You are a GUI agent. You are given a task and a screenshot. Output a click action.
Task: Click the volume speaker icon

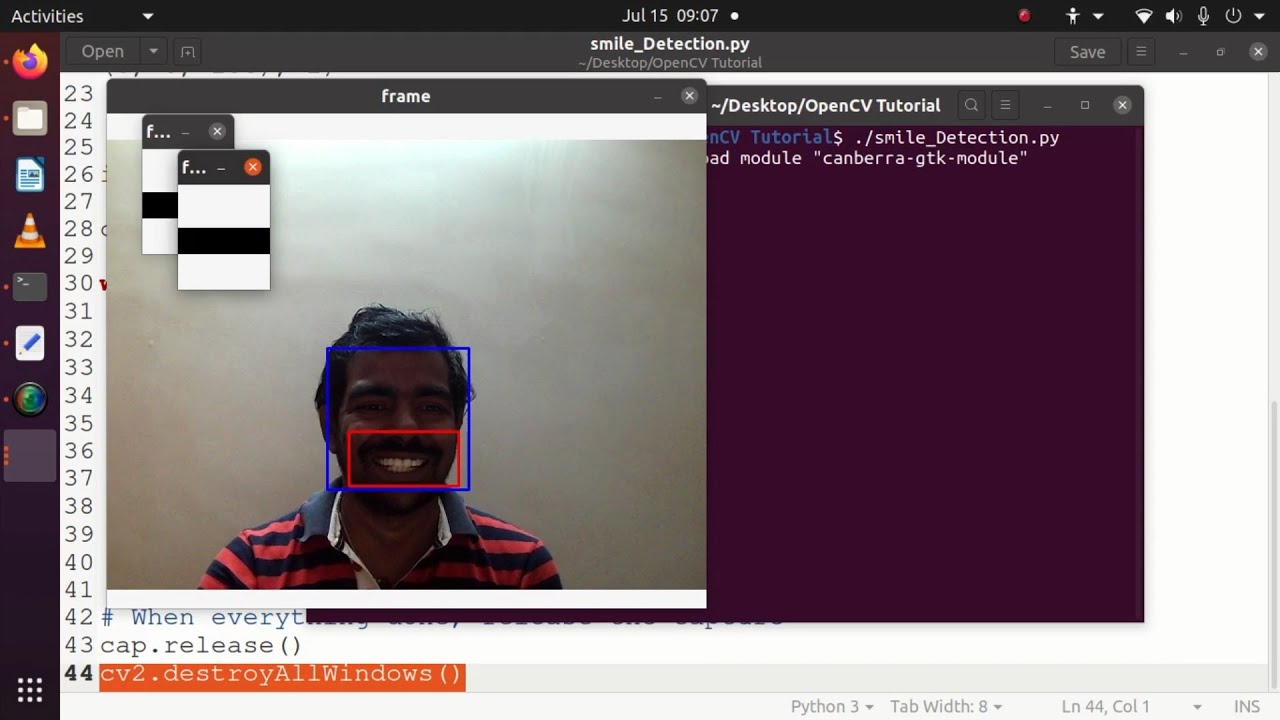(x=1174, y=16)
